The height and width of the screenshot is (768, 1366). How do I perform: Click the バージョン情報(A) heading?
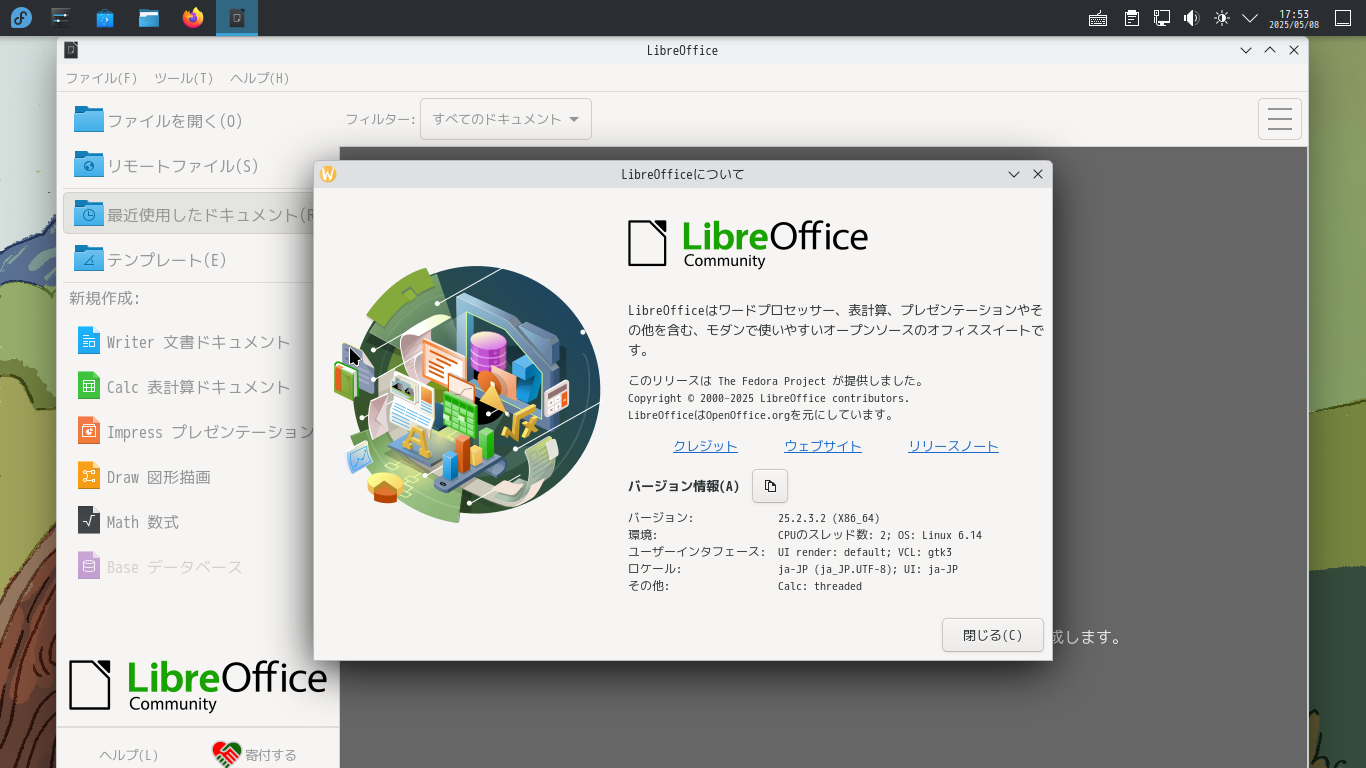click(684, 486)
